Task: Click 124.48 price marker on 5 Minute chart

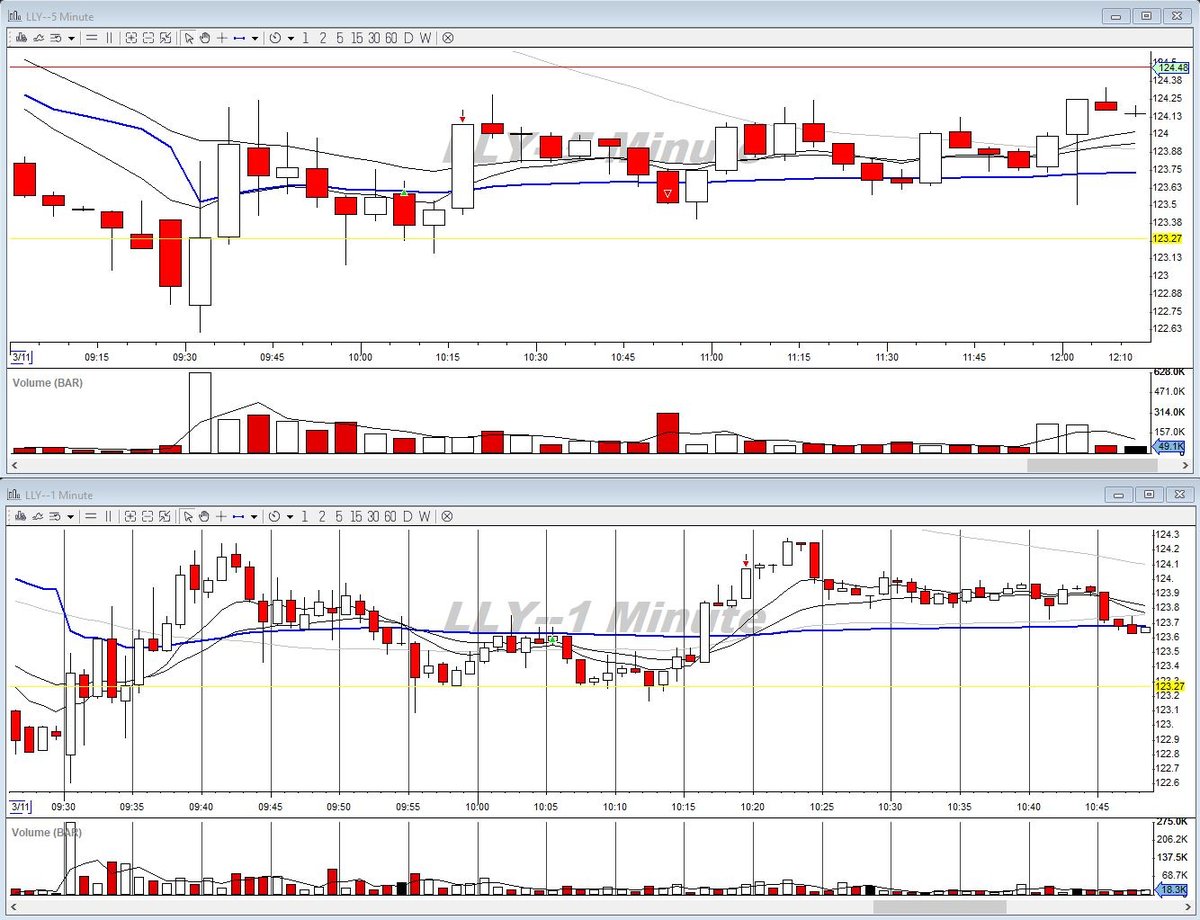Action: [1170, 67]
